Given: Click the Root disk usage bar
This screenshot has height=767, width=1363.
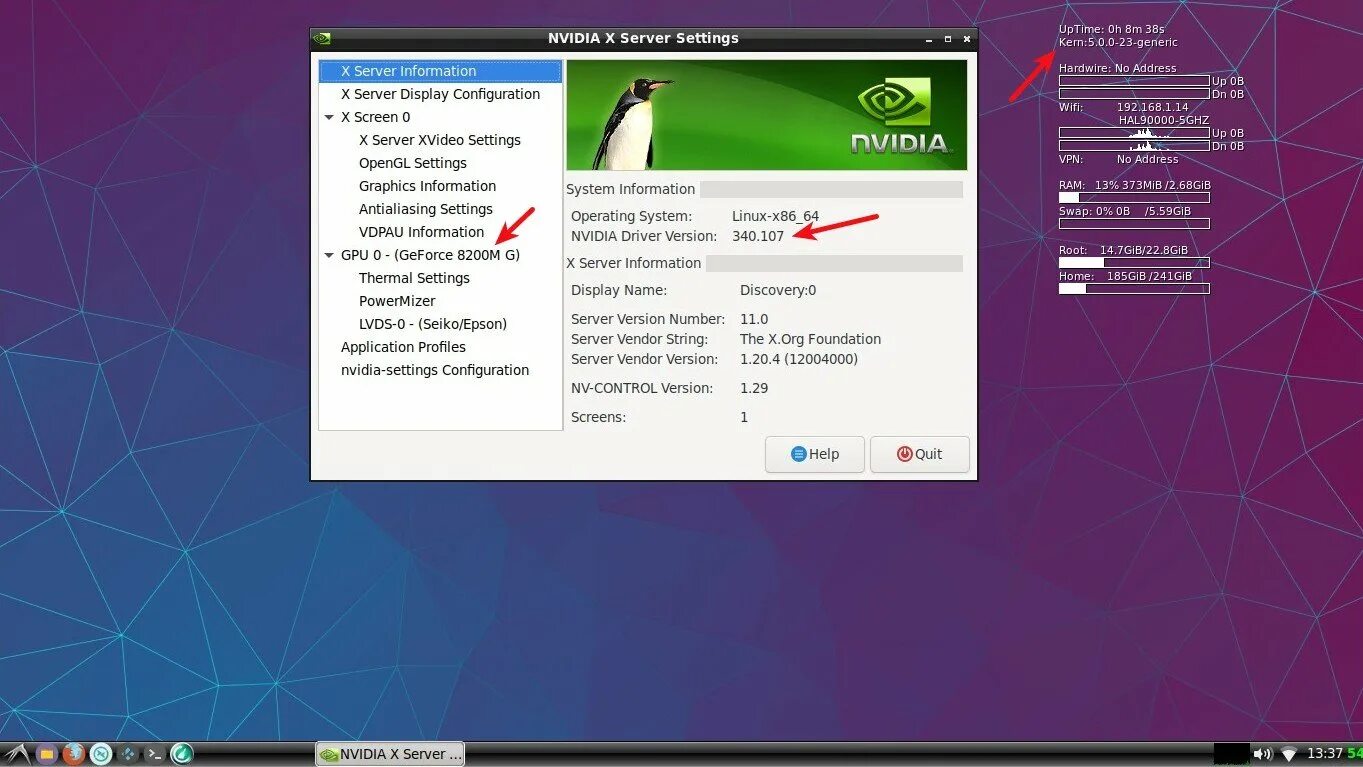Looking at the screenshot, I should (x=1134, y=263).
